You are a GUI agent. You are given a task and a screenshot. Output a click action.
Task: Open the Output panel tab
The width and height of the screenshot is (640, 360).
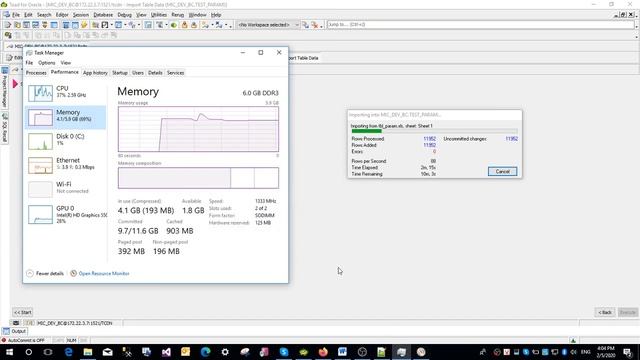pyautogui.click(x=15, y=331)
